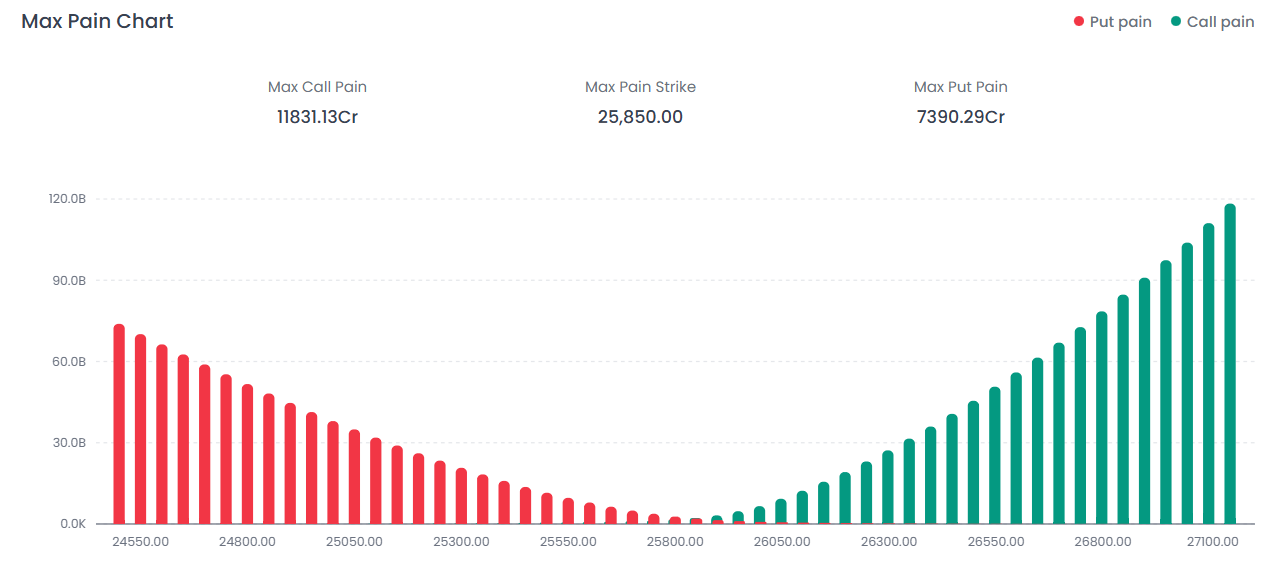Pick the red bar at 25300.00 strike
This screenshot has width=1276, height=579.
pyautogui.click(x=461, y=496)
